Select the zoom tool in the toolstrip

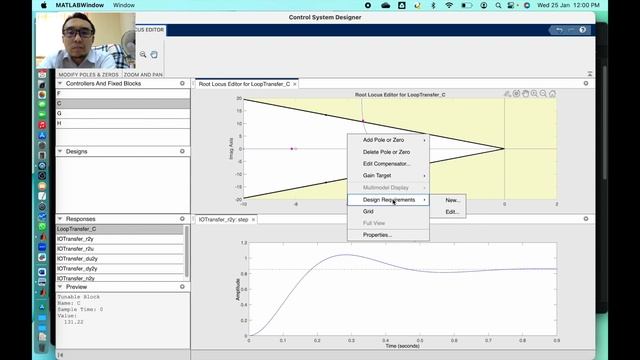(x=143, y=54)
